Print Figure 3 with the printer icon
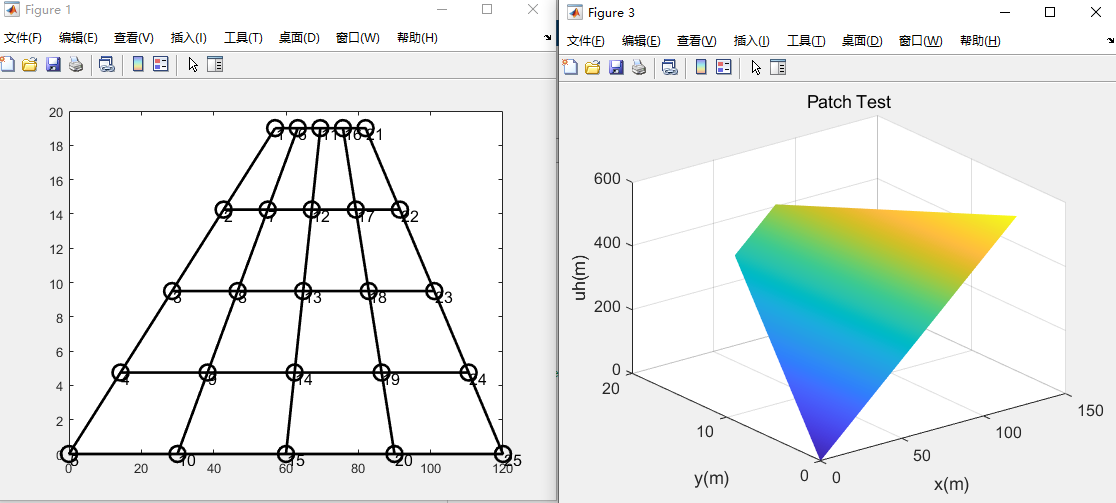This screenshot has height=503, width=1116. click(x=639, y=68)
